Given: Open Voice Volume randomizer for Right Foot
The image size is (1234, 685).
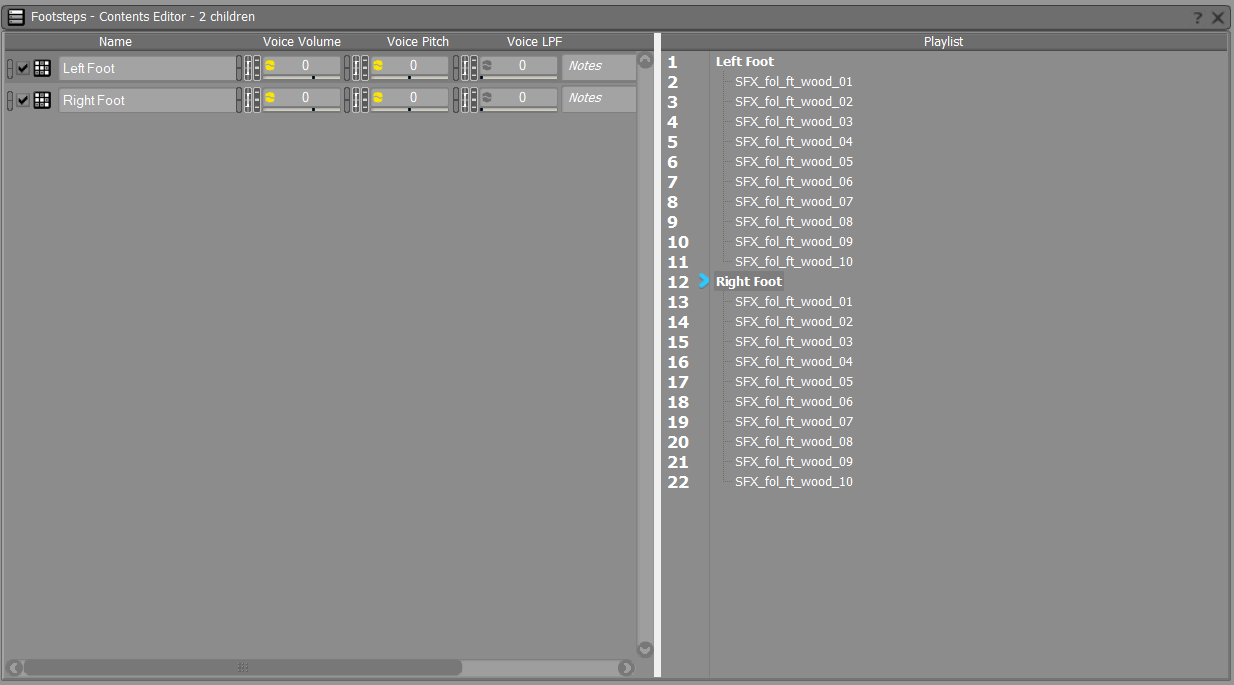Looking at the screenshot, I should coord(270,97).
